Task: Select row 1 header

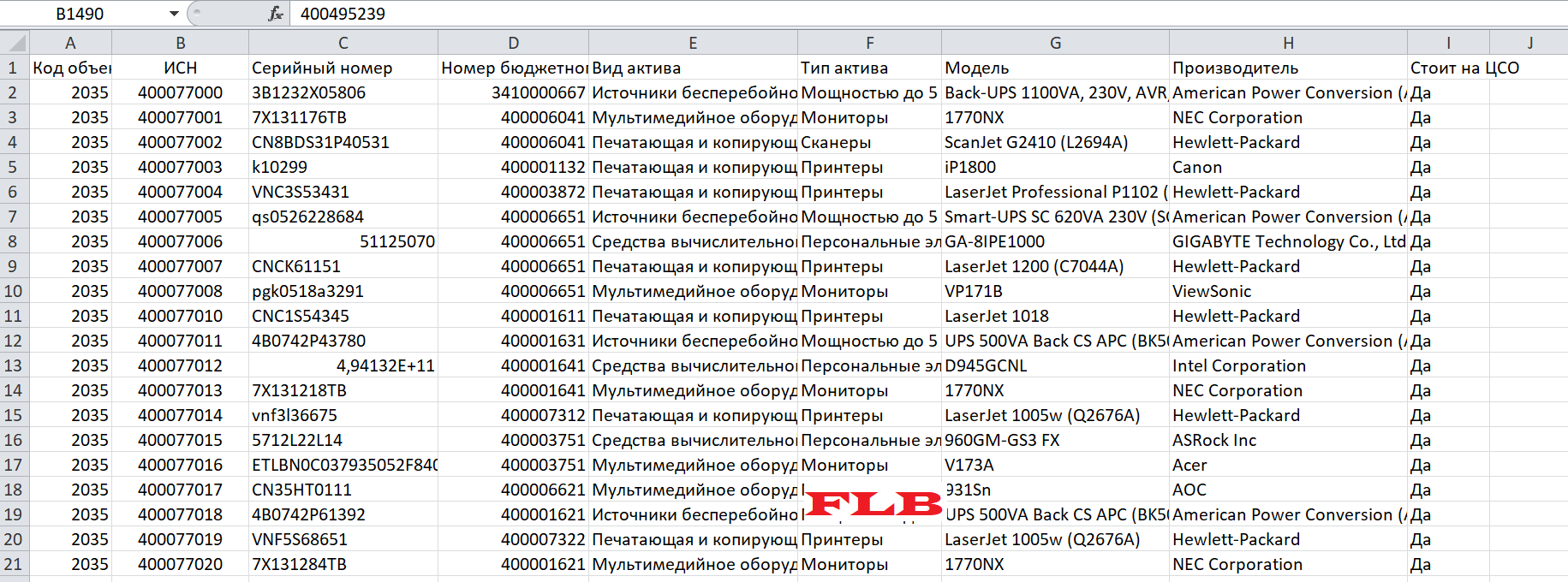Action: [x=14, y=68]
